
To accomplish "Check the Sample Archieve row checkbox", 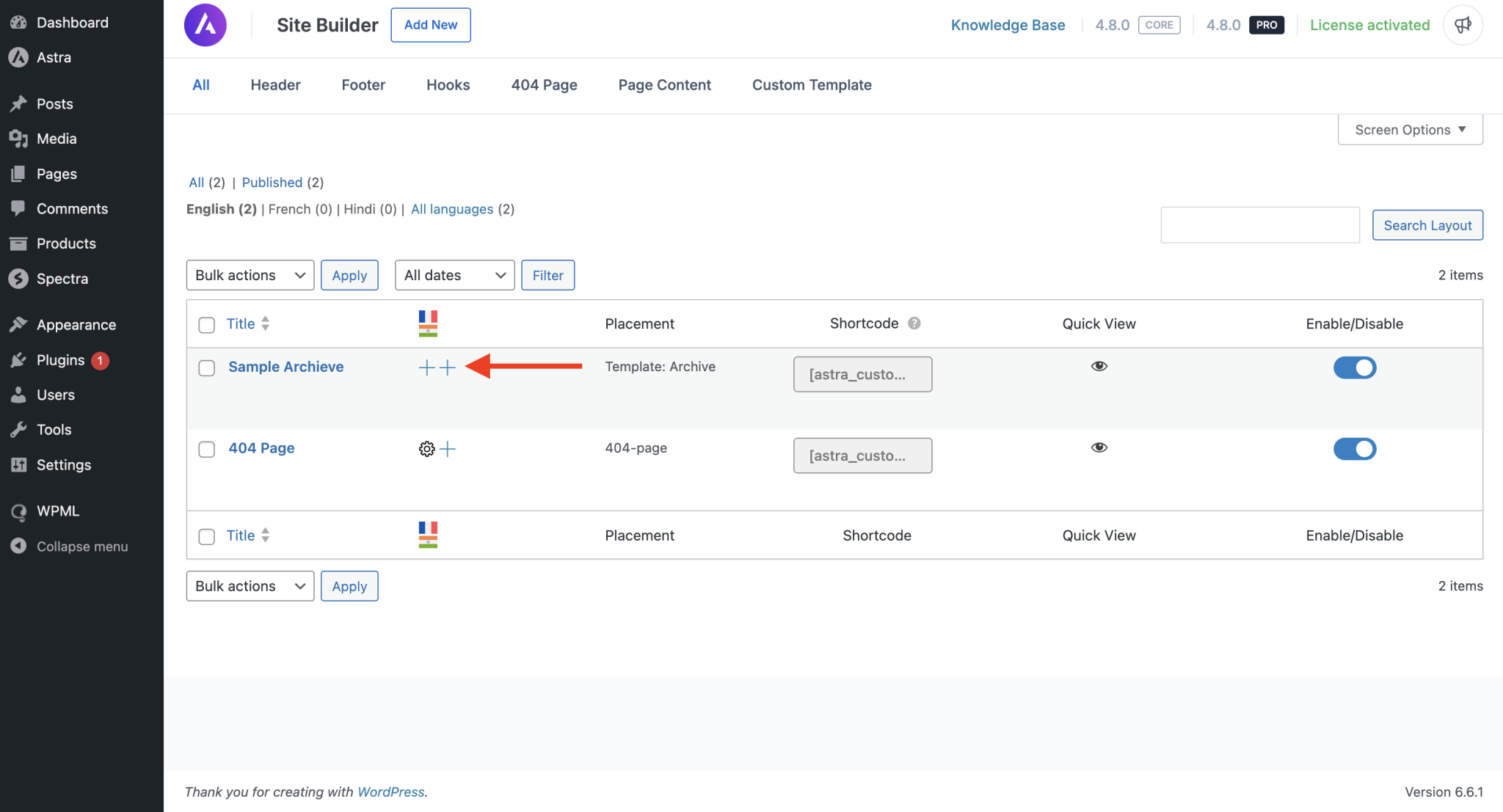I will click(x=207, y=367).
